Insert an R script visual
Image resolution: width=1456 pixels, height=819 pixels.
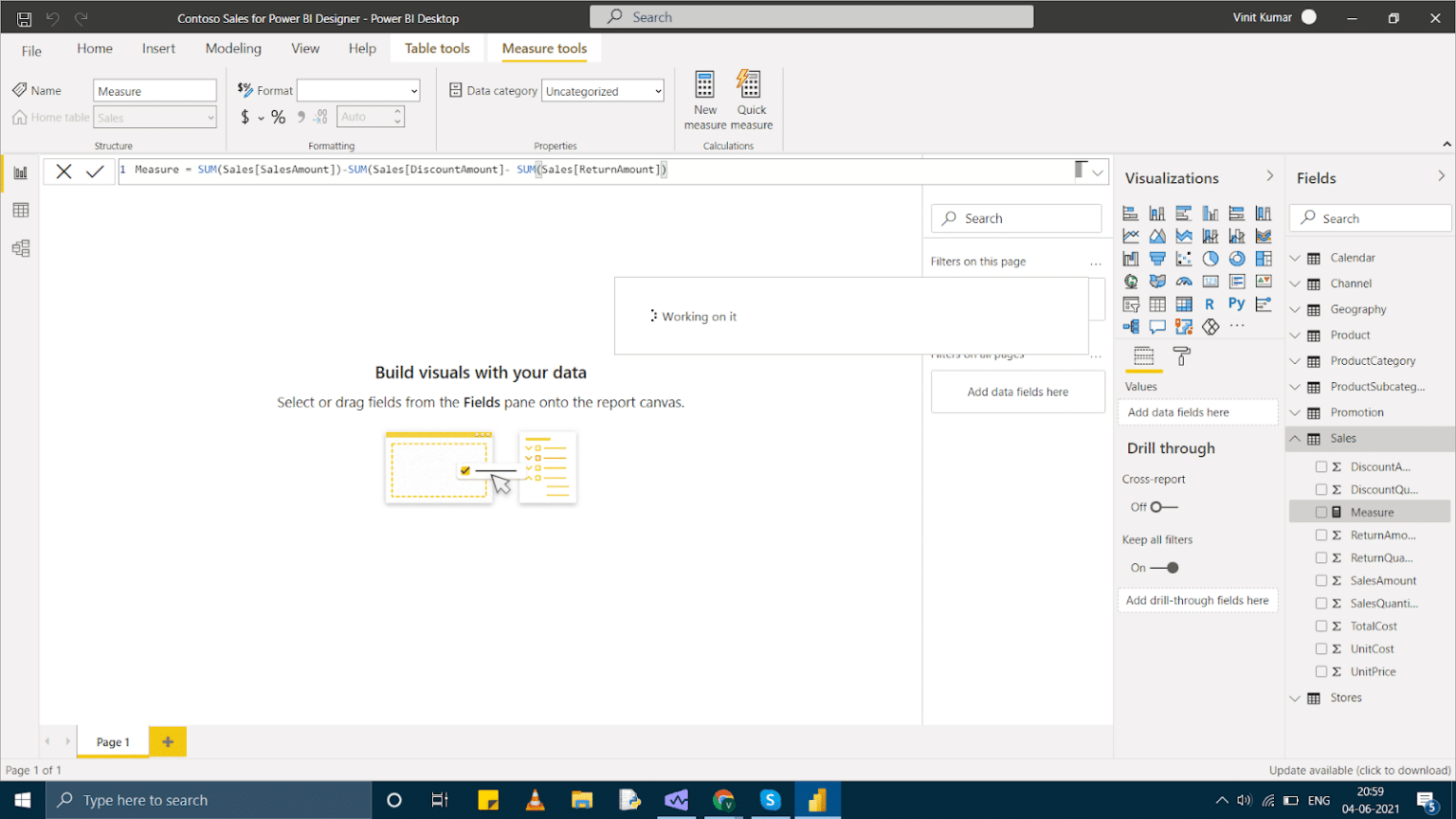[x=1210, y=303]
